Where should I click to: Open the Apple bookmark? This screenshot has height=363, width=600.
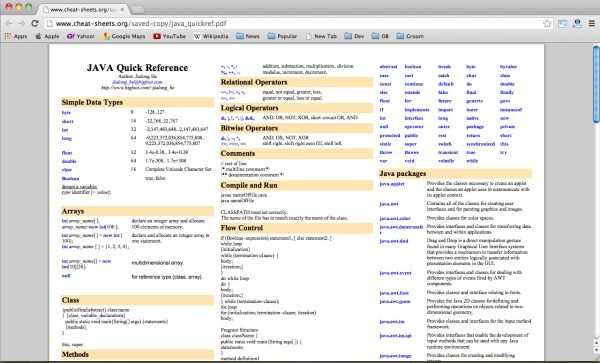(x=47, y=36)
